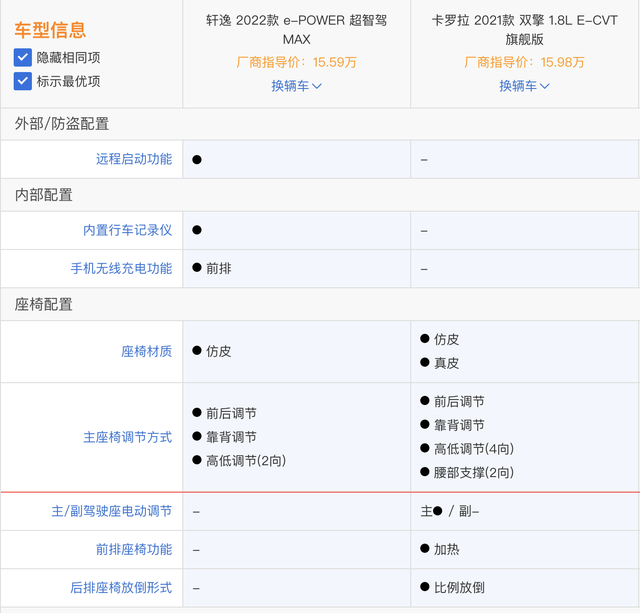Open the 内置行车记录仪 spec link
The height and width of the screenshot is (613, 640).
coord(127,230)
